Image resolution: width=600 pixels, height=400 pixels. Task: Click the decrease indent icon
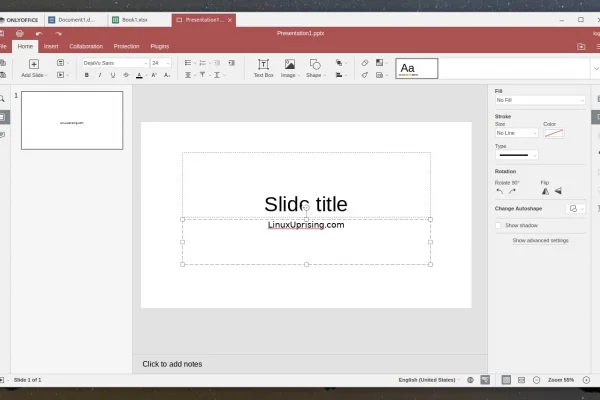[x=217, y=63]
